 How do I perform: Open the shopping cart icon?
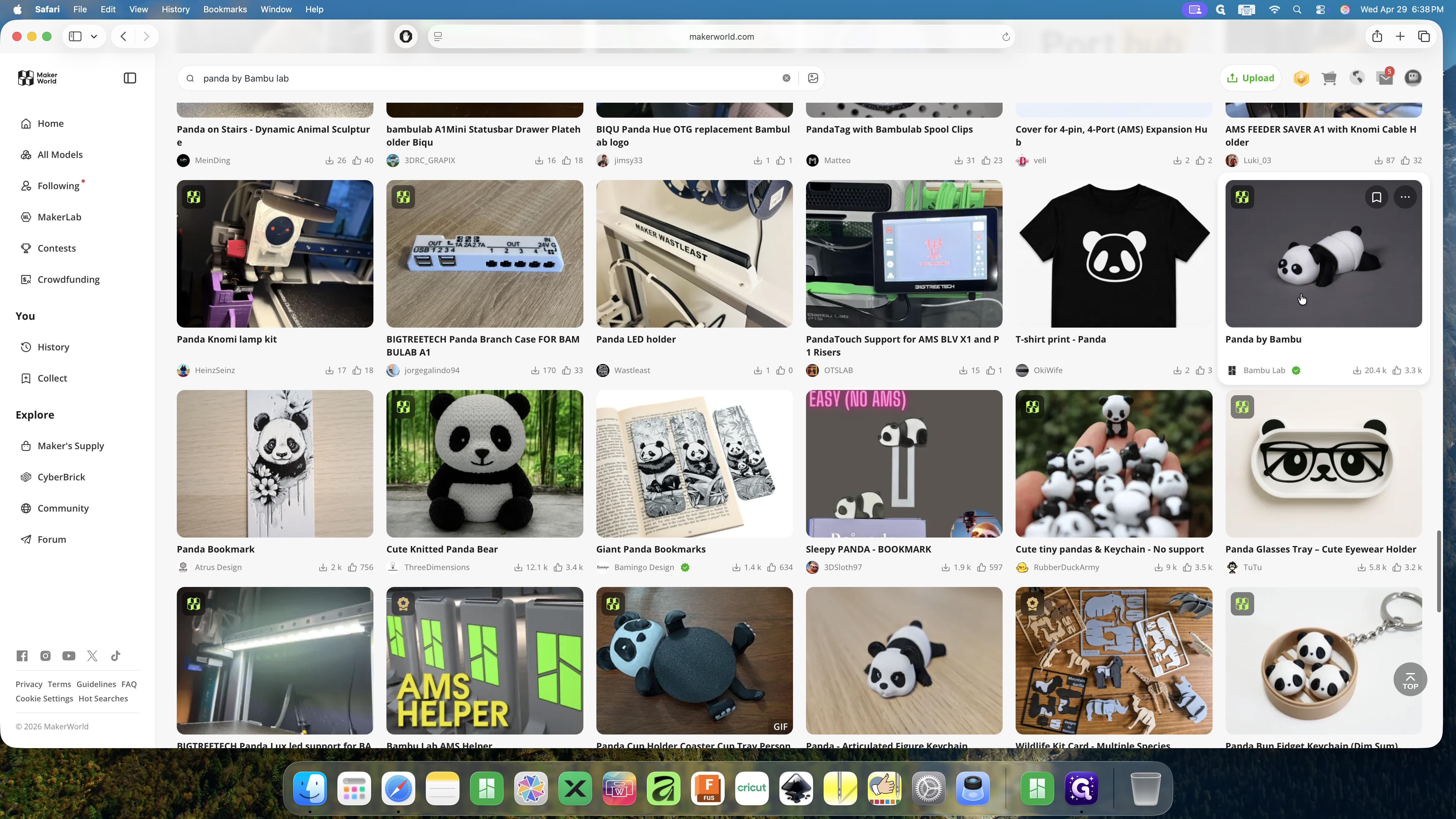point(1329,78)
